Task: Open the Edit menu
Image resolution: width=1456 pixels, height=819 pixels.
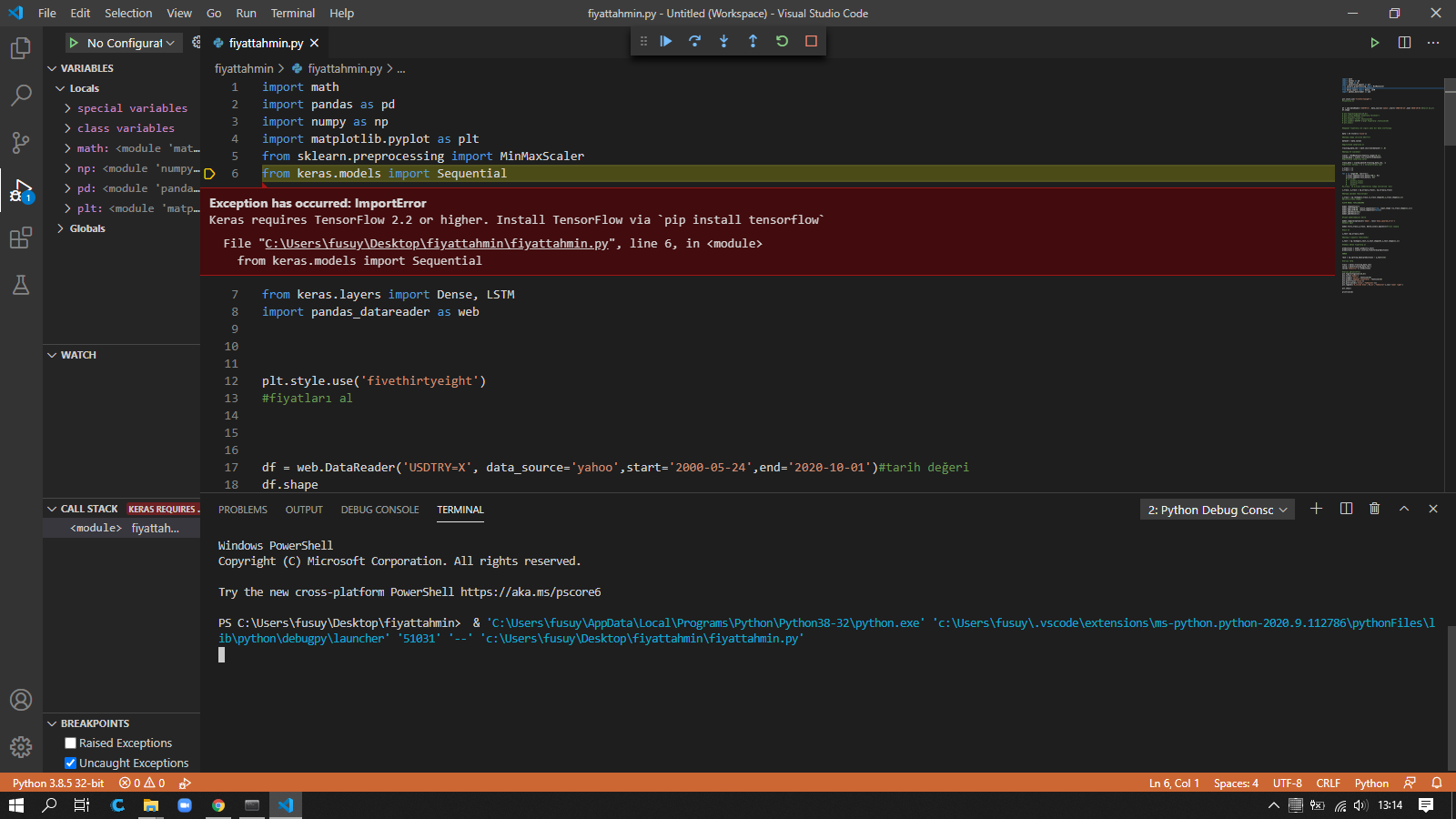Action: 80,13
